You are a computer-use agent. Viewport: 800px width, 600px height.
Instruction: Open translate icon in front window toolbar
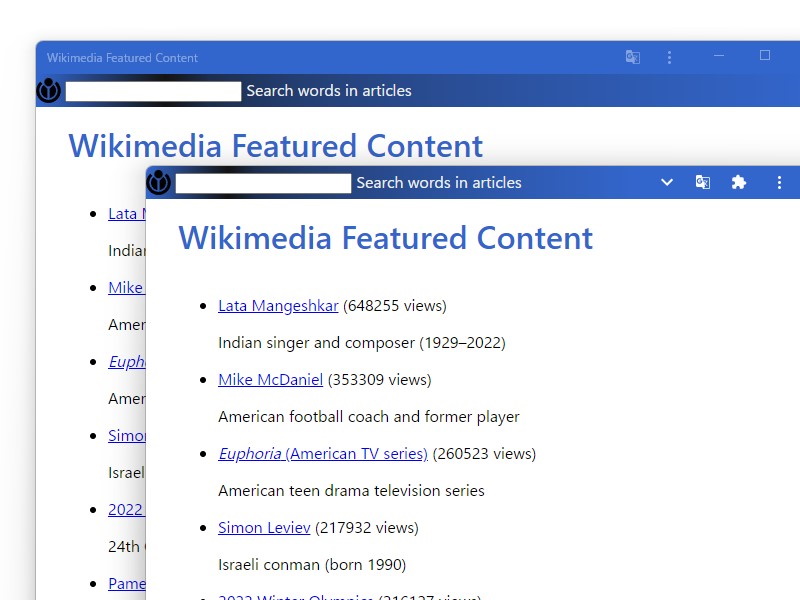click(x=703, y=182)
